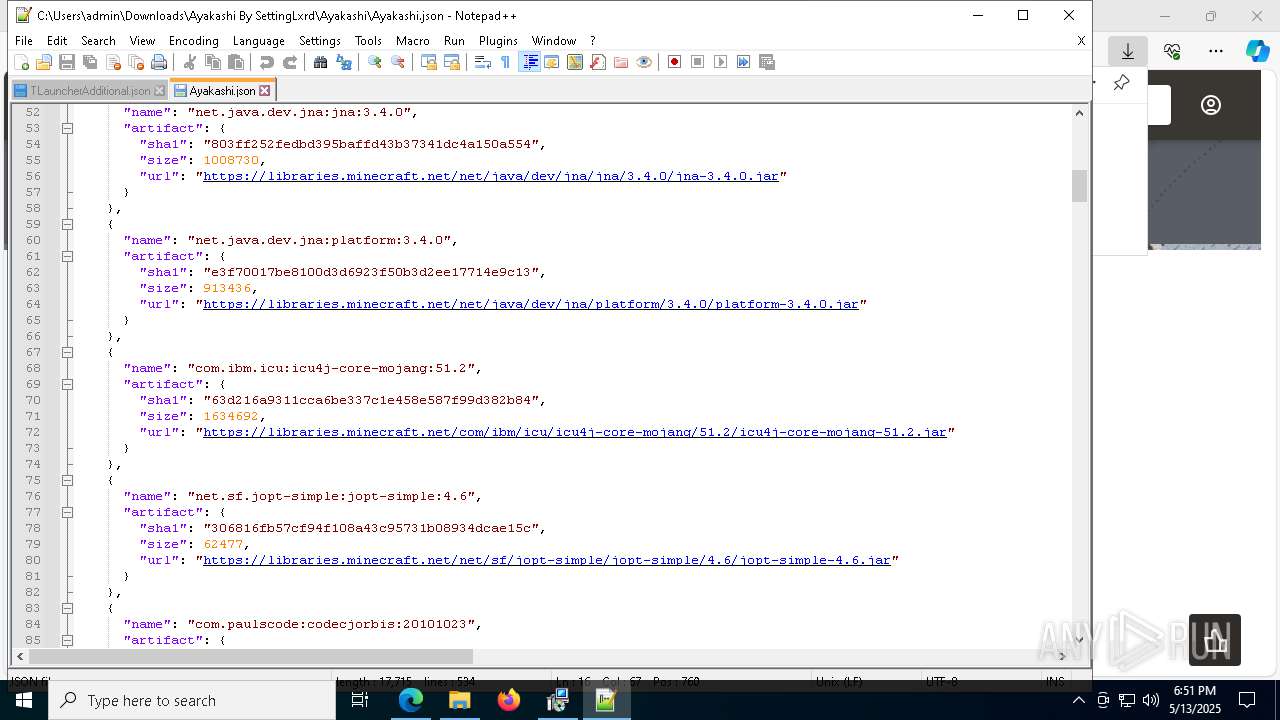Click the vertical scrollbar thumb
The width and height of the screenshot is (1280, 720).
[1079, 186]
